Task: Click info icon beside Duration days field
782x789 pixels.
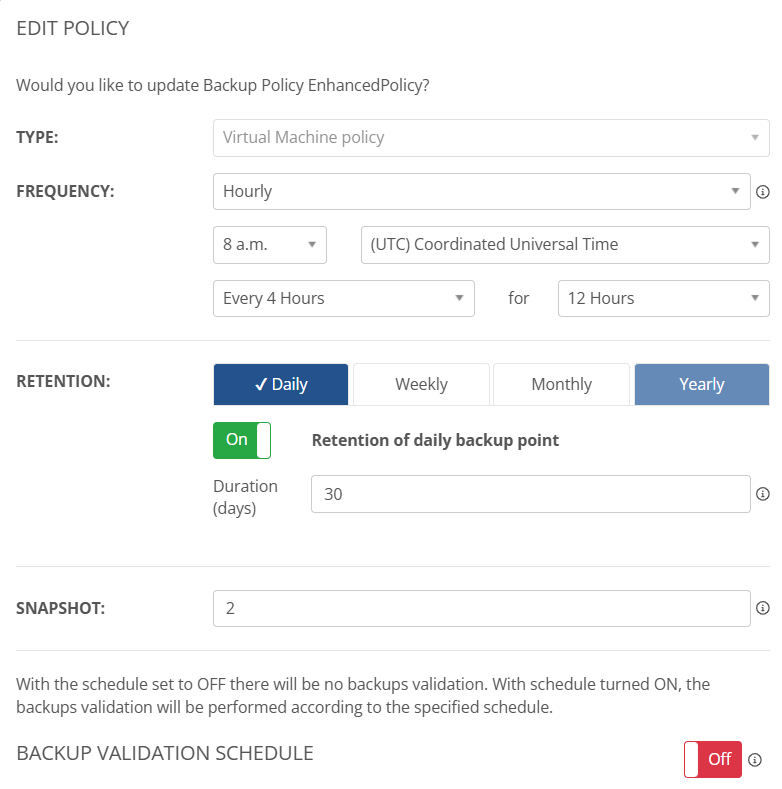Action: [x=762, y=494]
